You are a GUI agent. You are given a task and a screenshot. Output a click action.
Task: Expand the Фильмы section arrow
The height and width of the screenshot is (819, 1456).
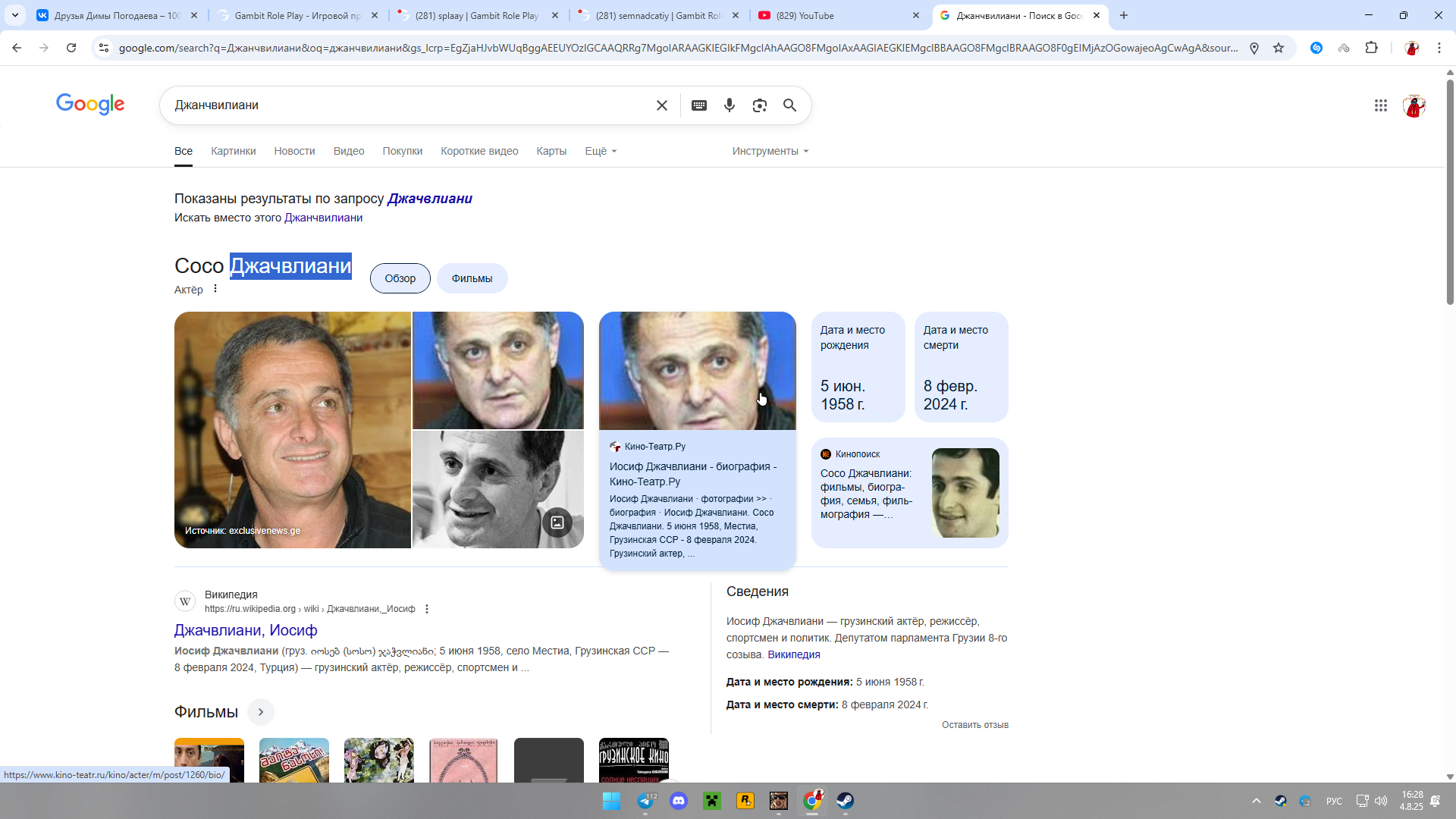point(260,712)
